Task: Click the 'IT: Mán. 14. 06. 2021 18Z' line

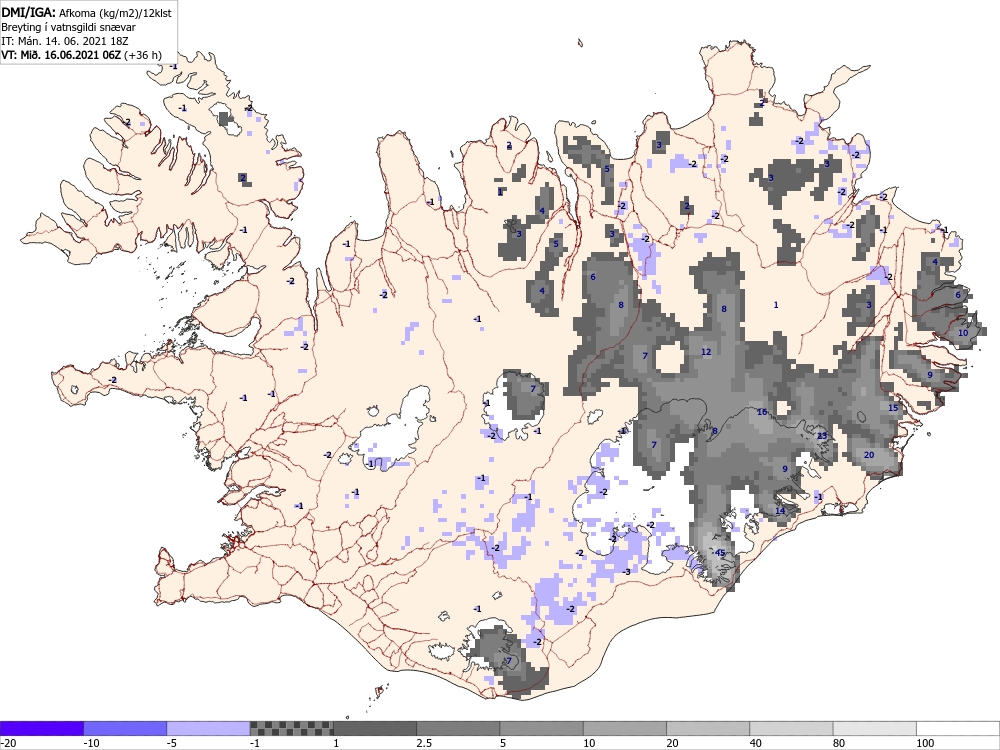Action: (65, 41)
